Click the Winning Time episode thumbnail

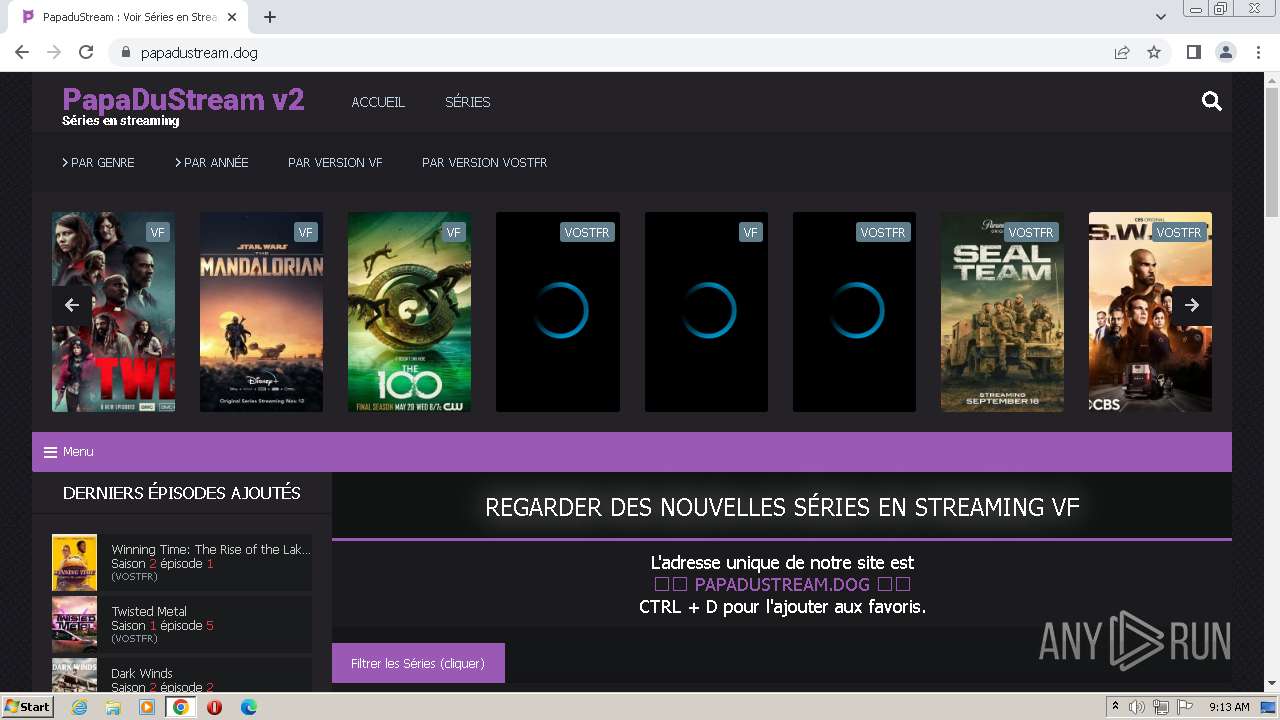[x=74, y=563]
